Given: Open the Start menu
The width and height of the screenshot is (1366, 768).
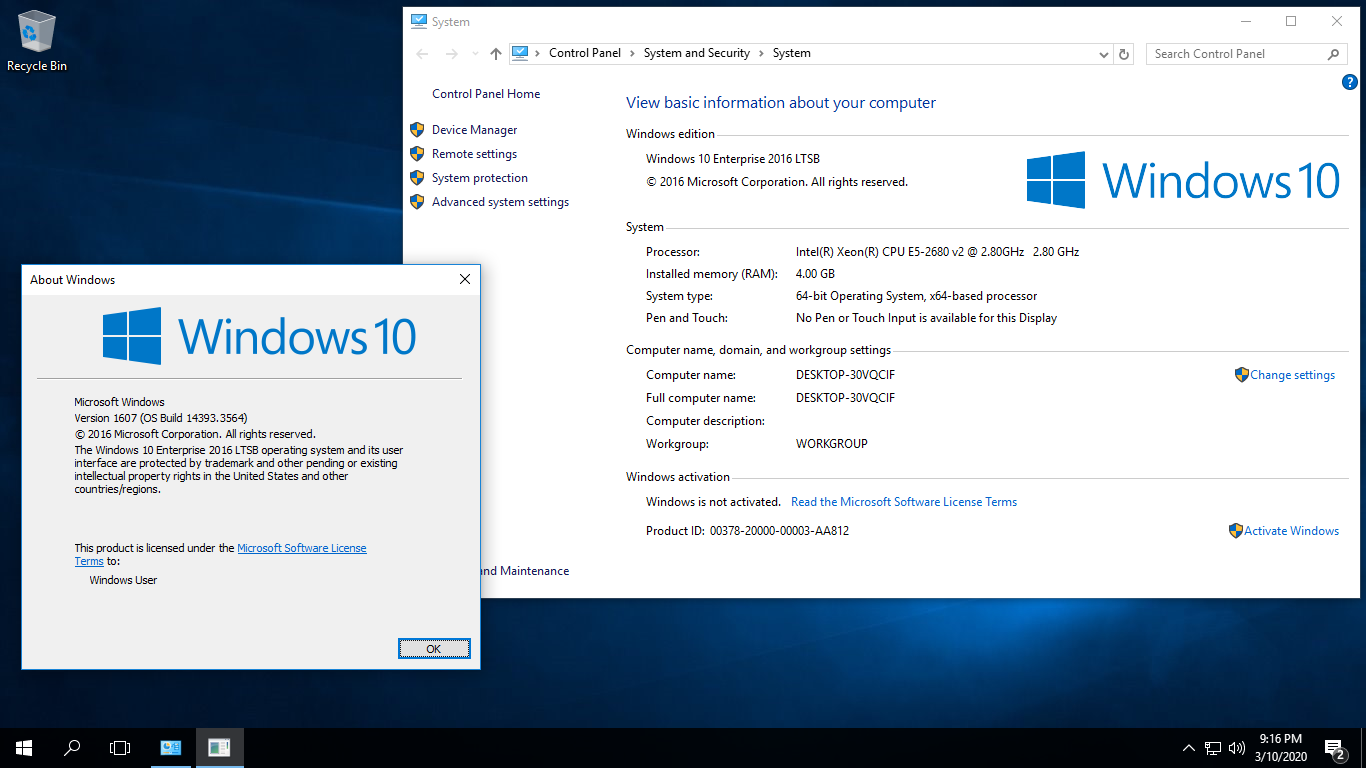Looking at the screenshot, I should coord(24,748).
